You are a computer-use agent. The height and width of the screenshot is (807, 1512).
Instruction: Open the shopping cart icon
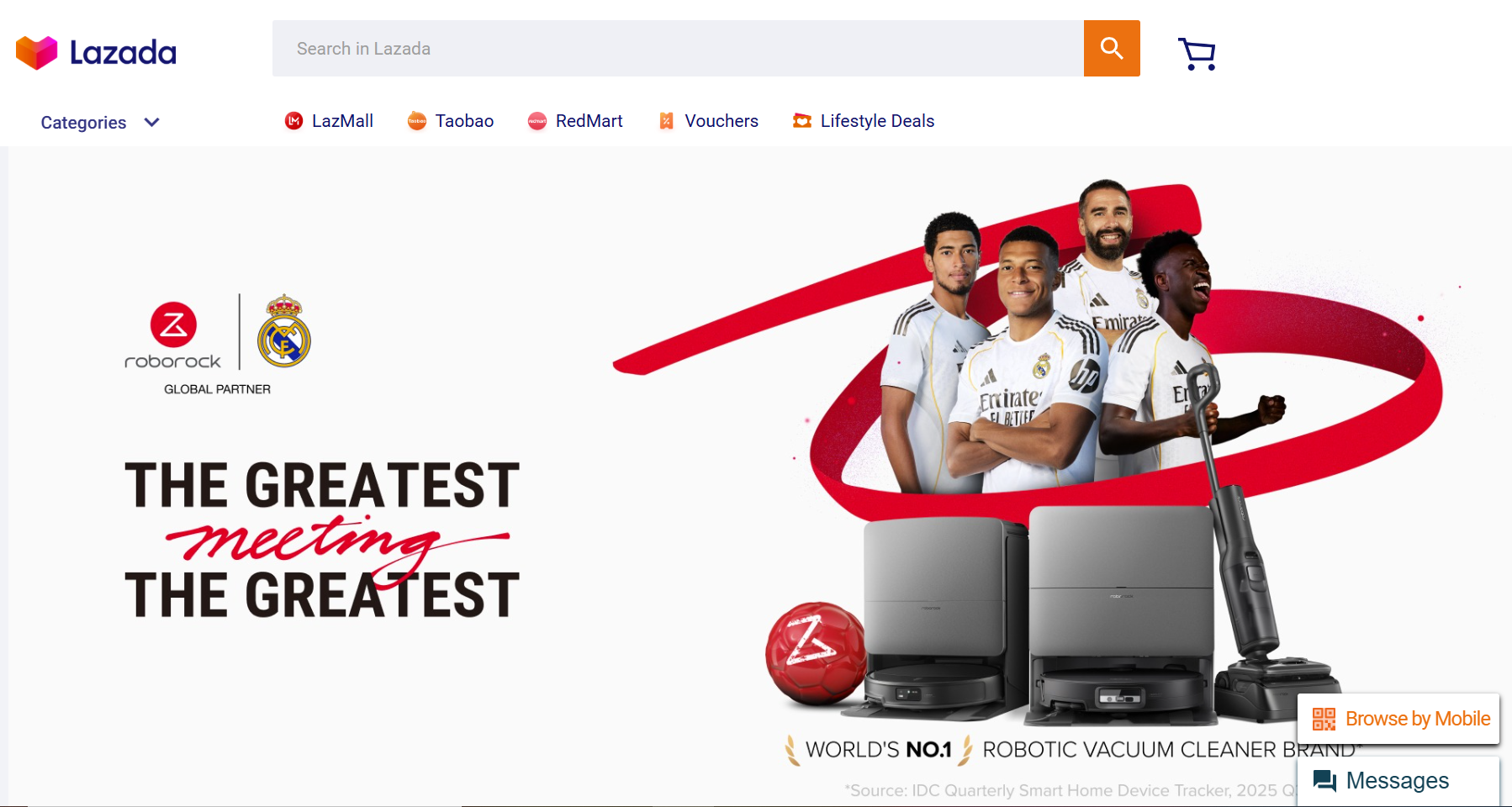pyautogui.click(x=1197, y=54)
